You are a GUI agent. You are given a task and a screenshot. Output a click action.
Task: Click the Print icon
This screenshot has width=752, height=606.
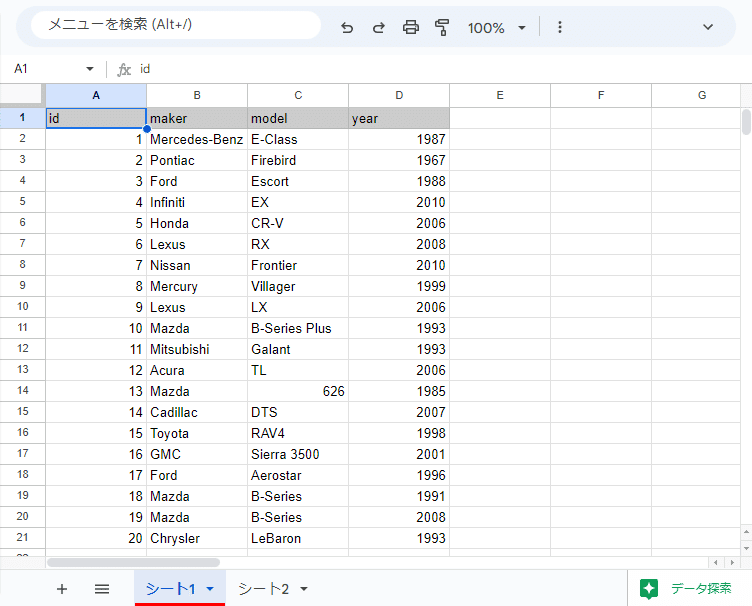point(411,28)
